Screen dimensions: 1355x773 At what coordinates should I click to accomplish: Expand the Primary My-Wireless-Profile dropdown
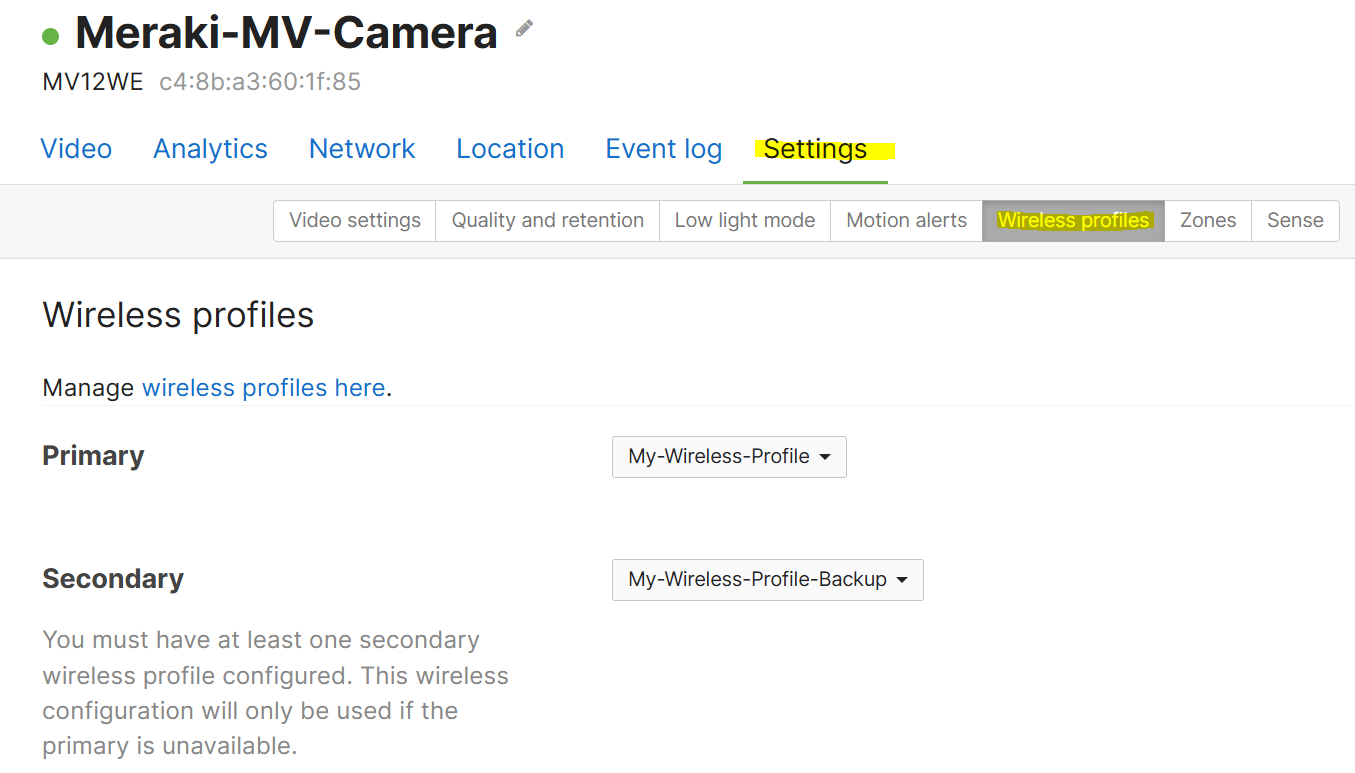(x=729, y=456)
